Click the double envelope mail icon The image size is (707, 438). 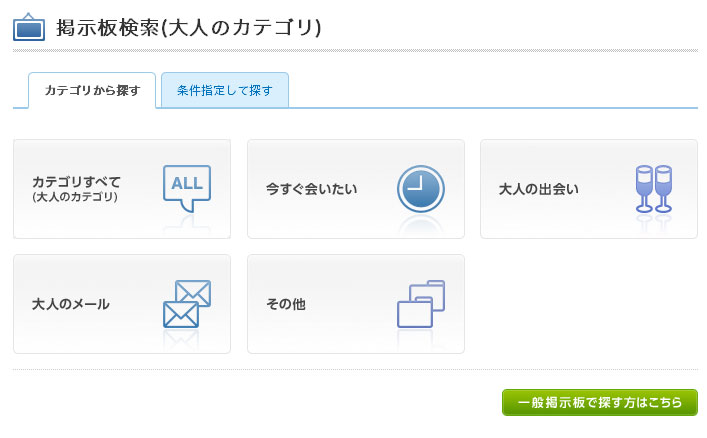[x=187, y=304]
